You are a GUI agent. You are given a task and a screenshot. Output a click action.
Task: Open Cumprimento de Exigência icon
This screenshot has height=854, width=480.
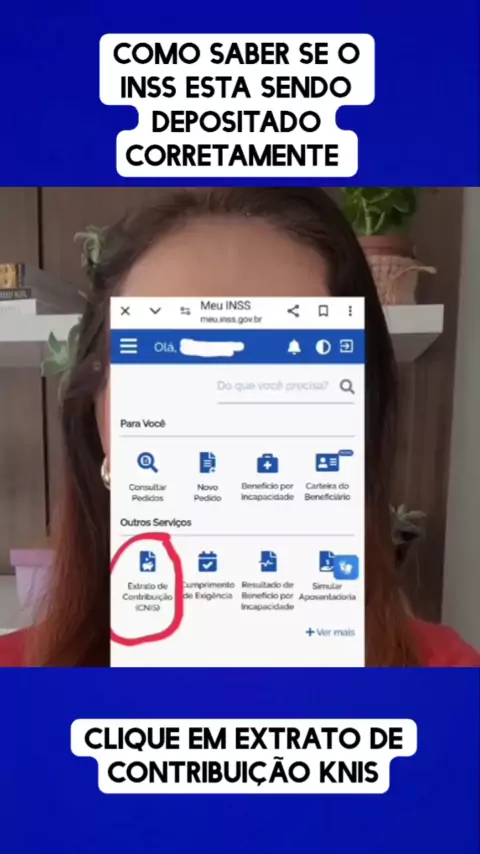(x=207, y=561)
